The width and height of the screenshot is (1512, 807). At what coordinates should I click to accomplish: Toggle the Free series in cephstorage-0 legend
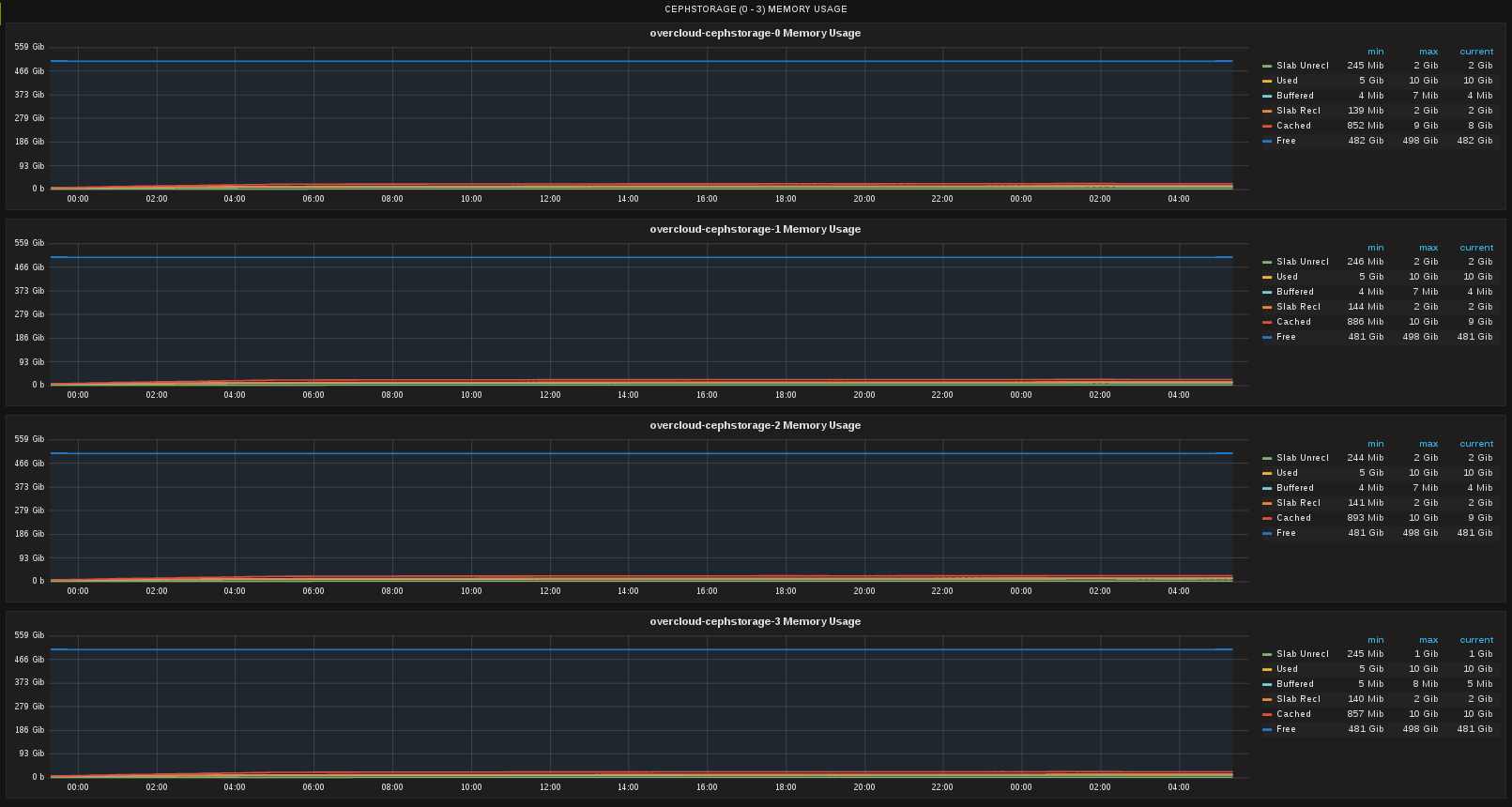tap(1286, 141)
